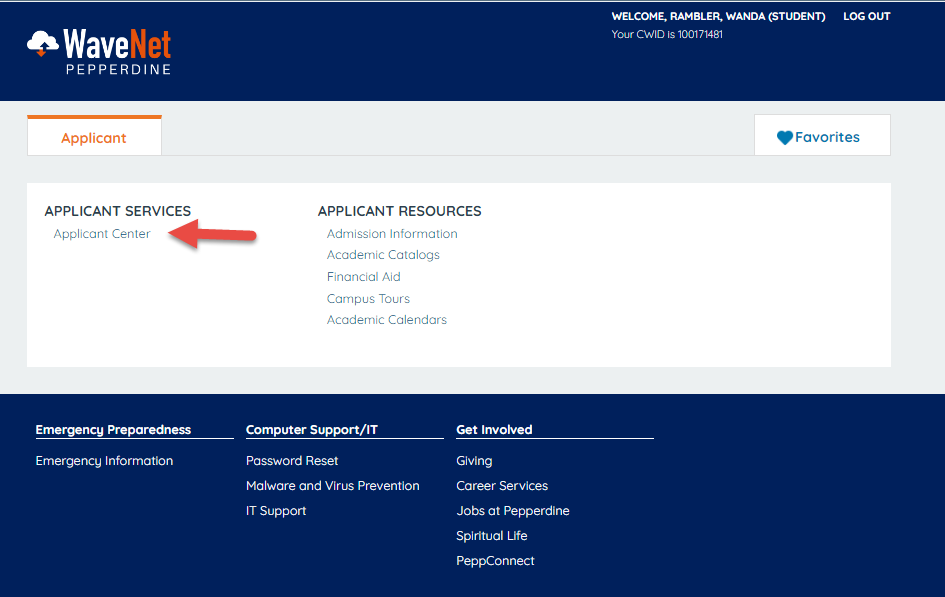Open the Favorites button
945x597 pixels.
click(821, 137)
